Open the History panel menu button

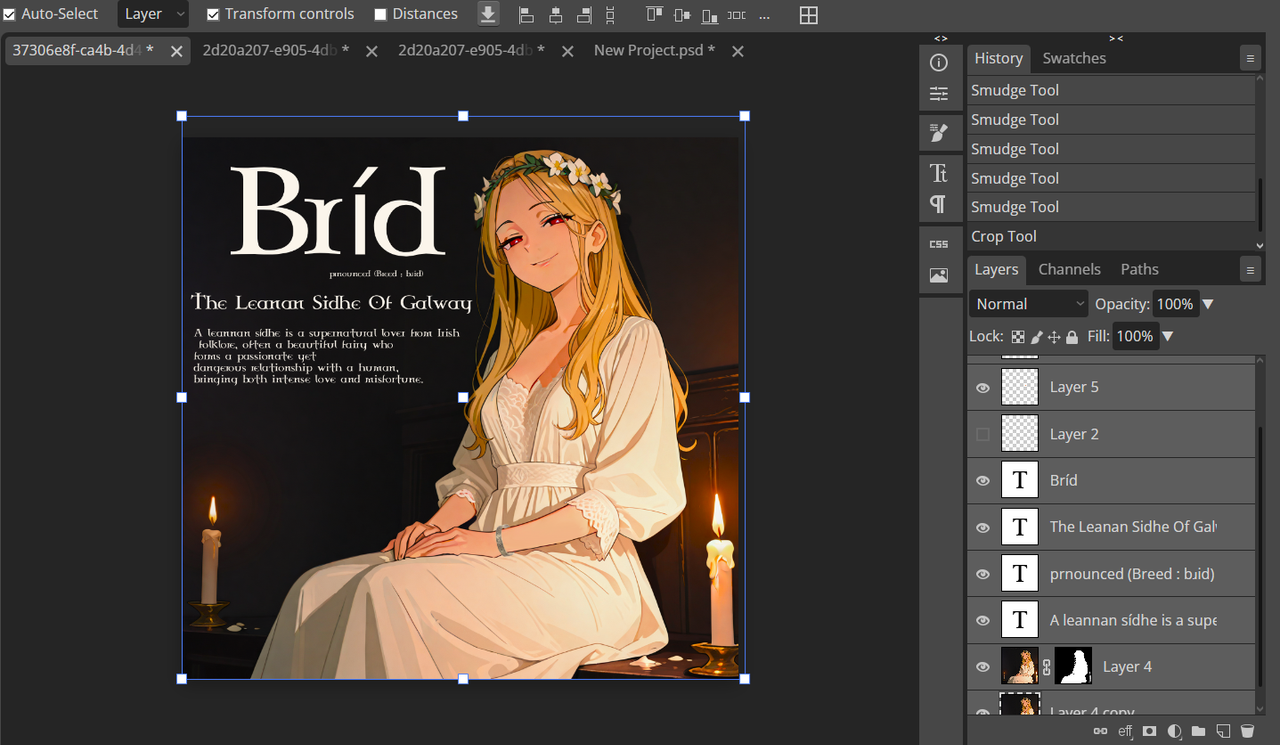tap(1250, 59)
